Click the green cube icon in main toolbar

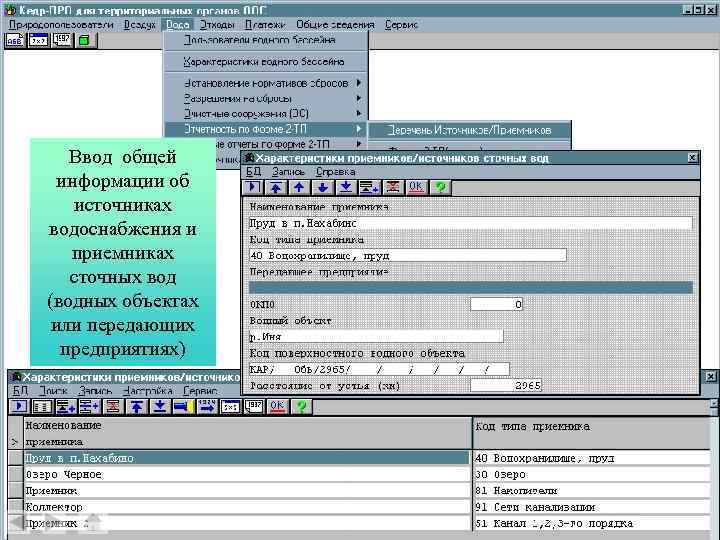[84, 40]
